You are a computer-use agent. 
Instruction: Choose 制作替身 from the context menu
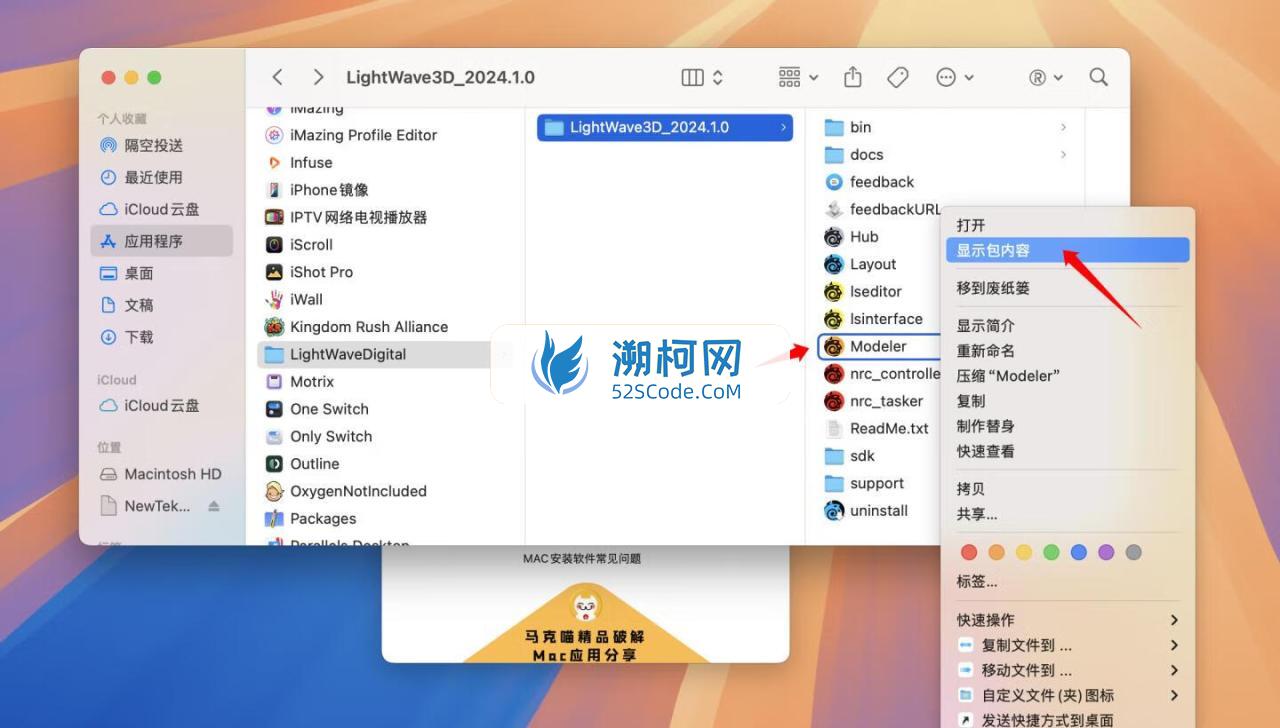click(x=1067, y=426)
